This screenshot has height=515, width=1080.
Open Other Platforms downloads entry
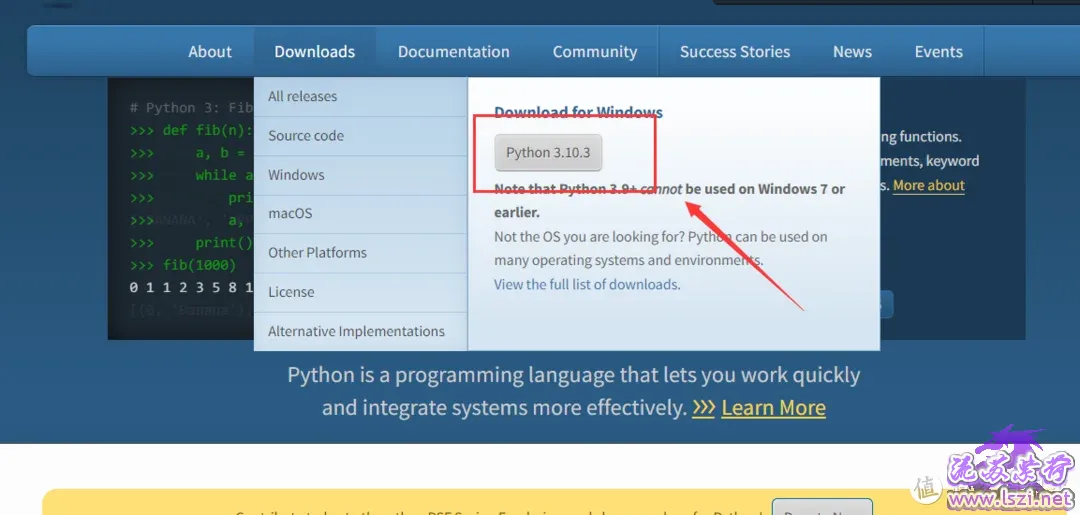point(361,253)
